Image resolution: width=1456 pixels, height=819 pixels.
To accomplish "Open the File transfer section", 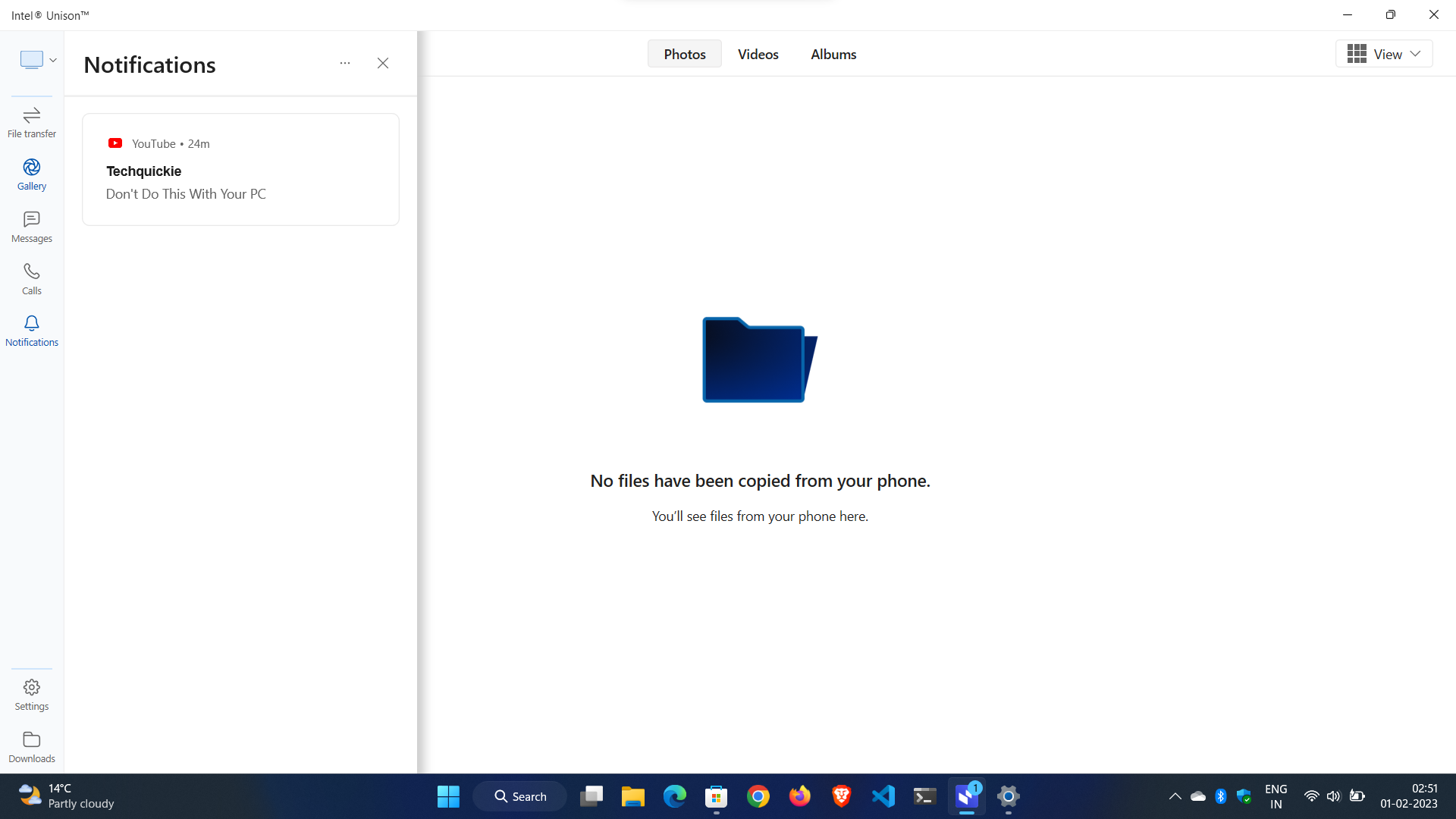I will (x=31, y=122).
